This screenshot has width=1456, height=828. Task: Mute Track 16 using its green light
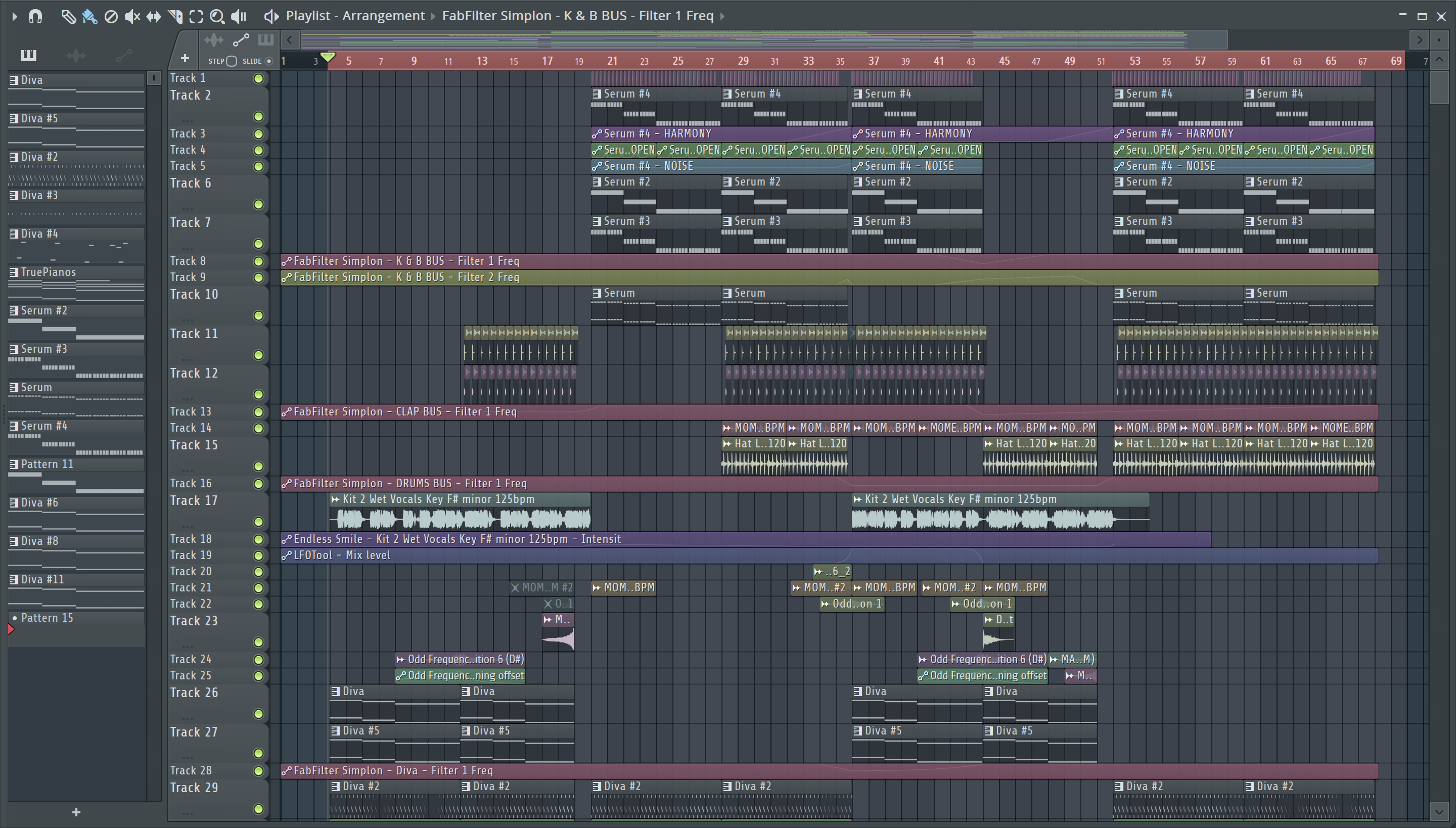[x=258, y=484]
